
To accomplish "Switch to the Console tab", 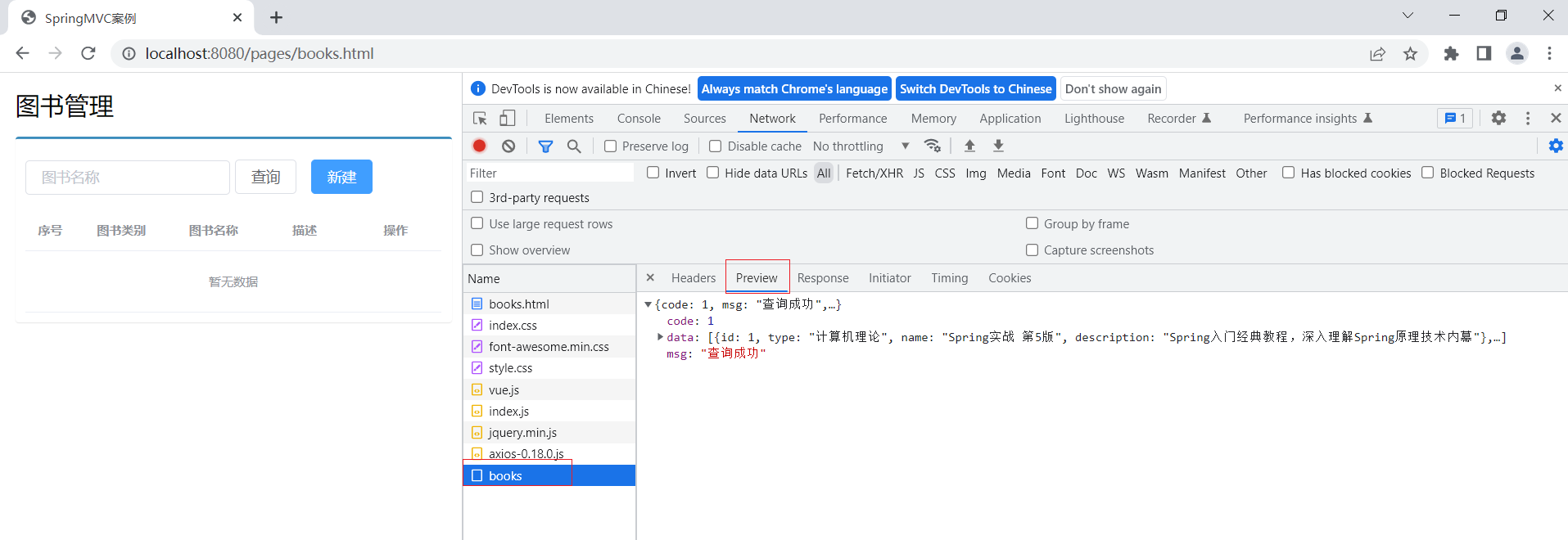I will [639, 119].
